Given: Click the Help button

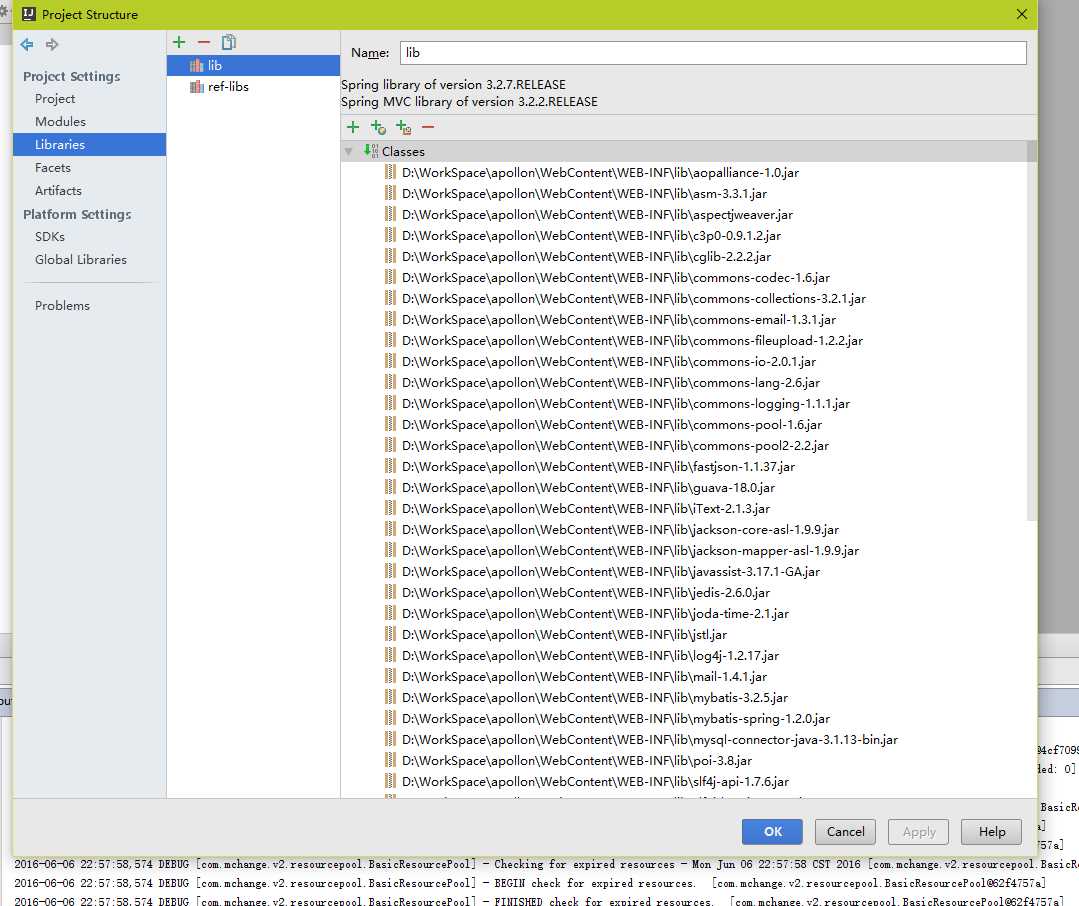Looking at the screenshot, I should (x=992, y=832).
